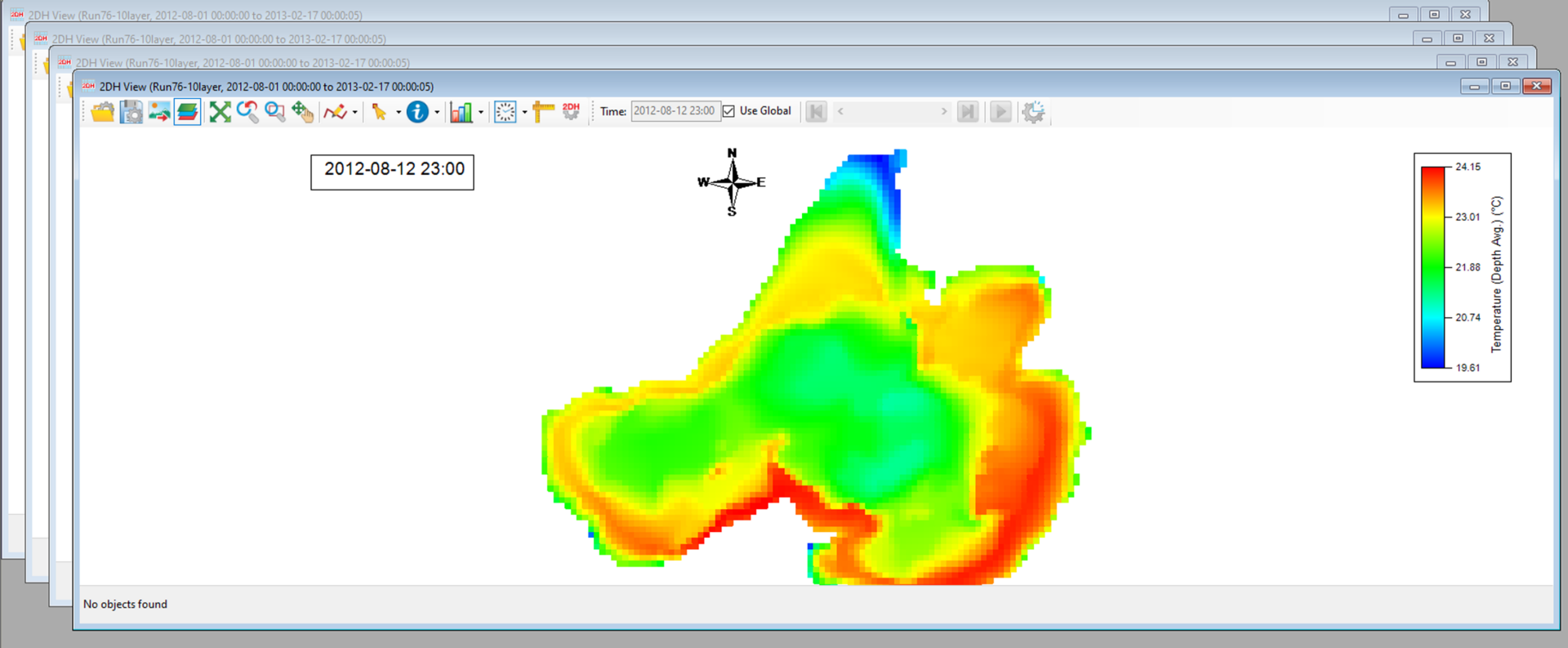Activate the zoom window magnifier tool
Screen dimensions: 1568x648
pos(275,112)
